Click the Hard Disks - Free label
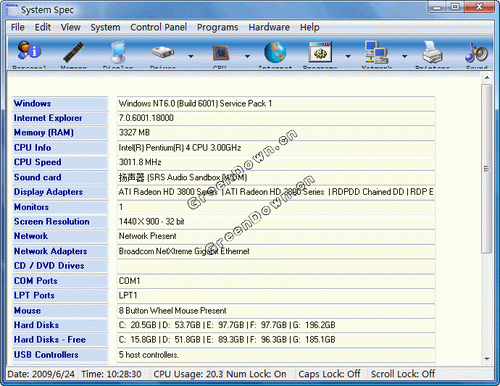Image resolution: width=500 pixels, height=386 pixels. click(x=50, y=340)
